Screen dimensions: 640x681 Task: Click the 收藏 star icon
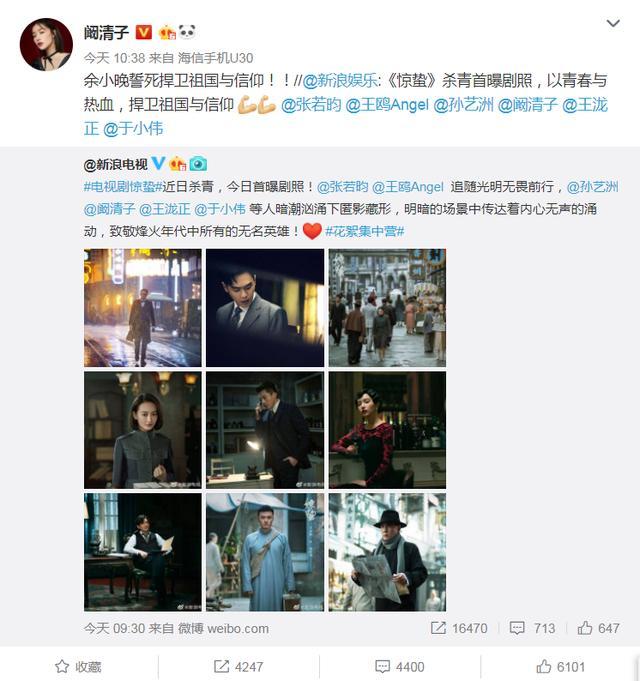tap(62, 667)
